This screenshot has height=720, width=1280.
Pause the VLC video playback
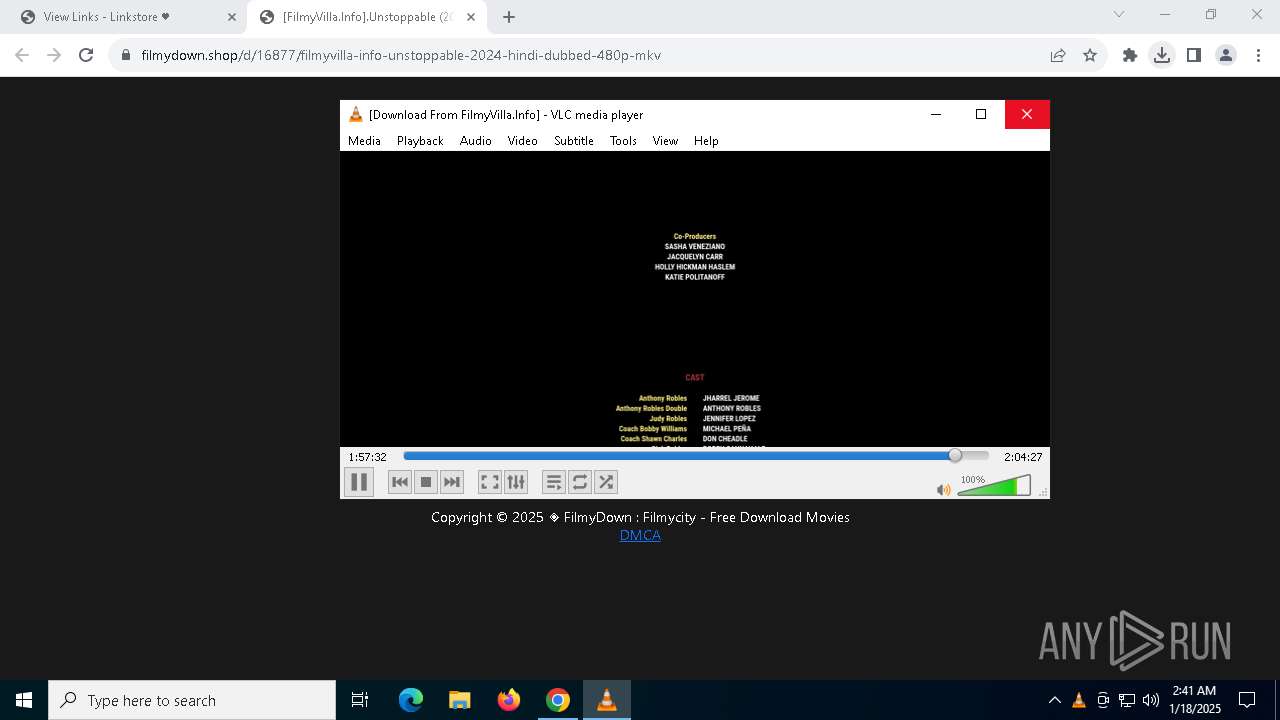pyautogui.click(x=359, y=482)
